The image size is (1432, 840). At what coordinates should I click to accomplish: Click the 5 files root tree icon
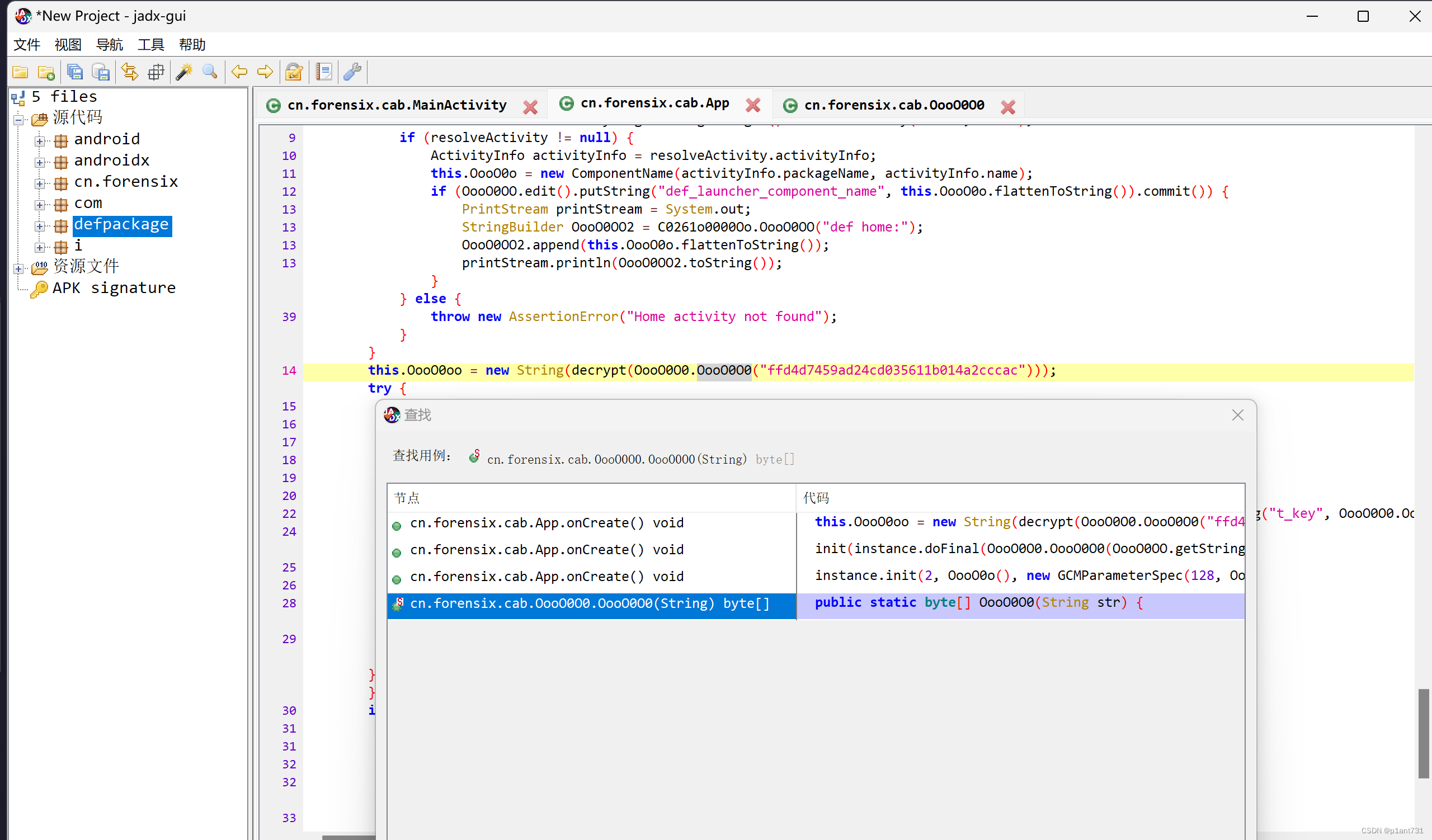[x=18, y=98]
